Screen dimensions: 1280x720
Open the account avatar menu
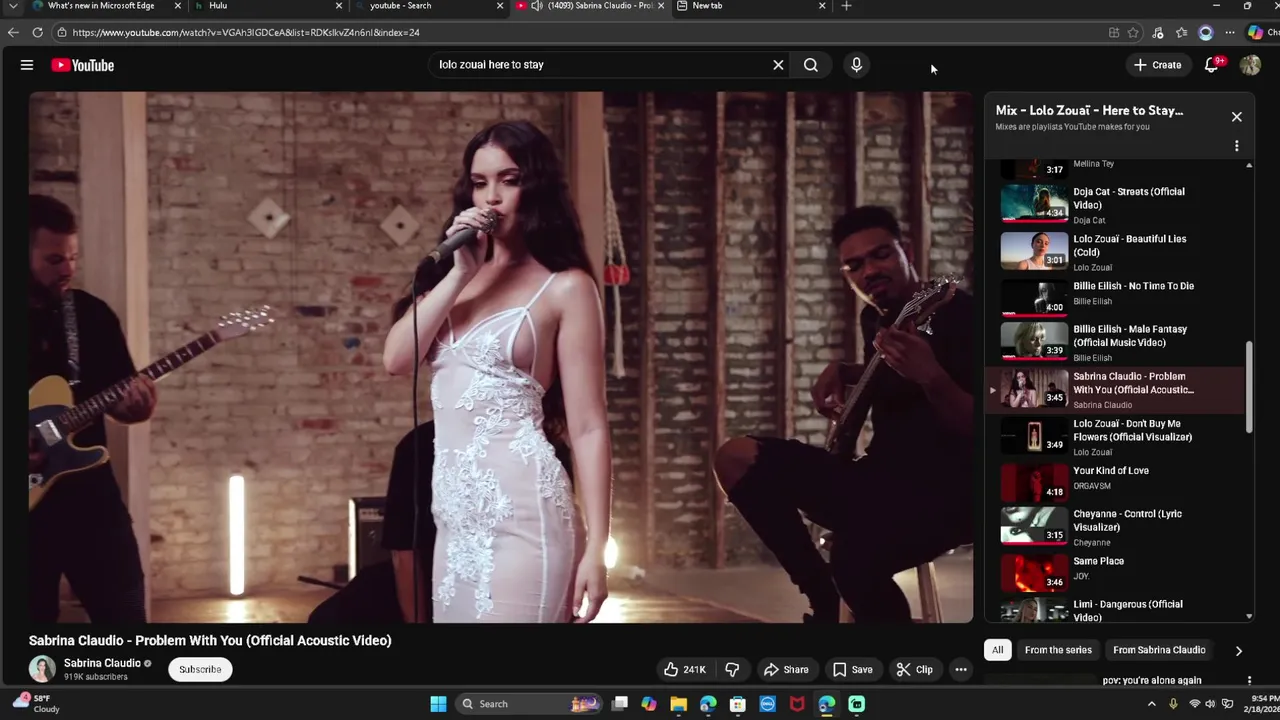[x=1250, y=65]
